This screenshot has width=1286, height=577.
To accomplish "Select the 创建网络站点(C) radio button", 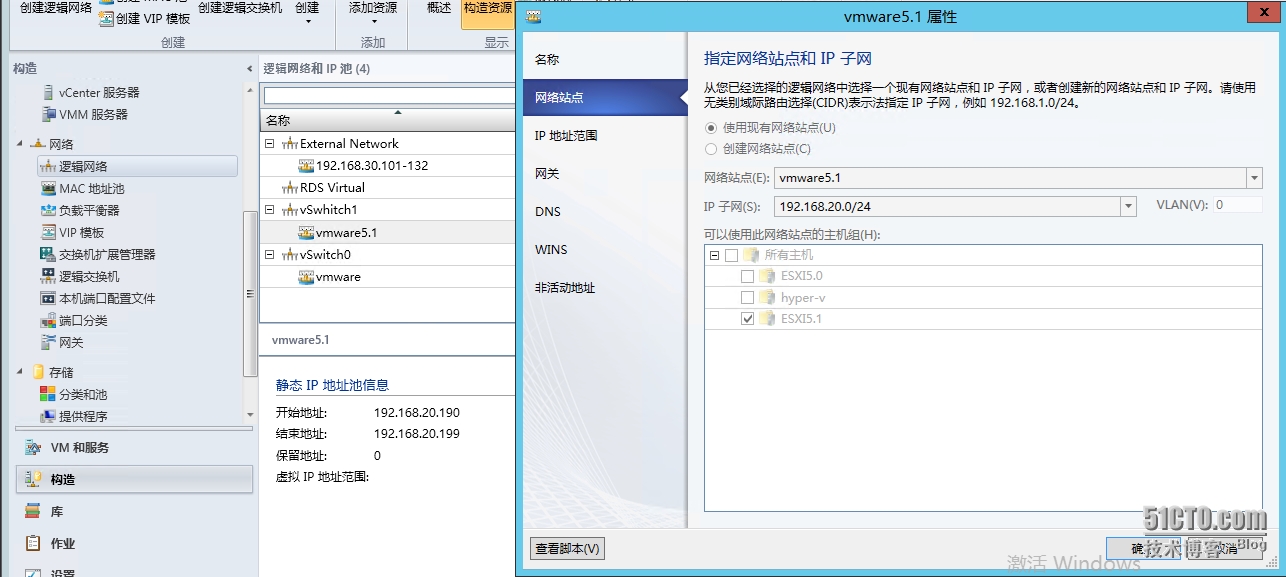I will tap(711, 149).
